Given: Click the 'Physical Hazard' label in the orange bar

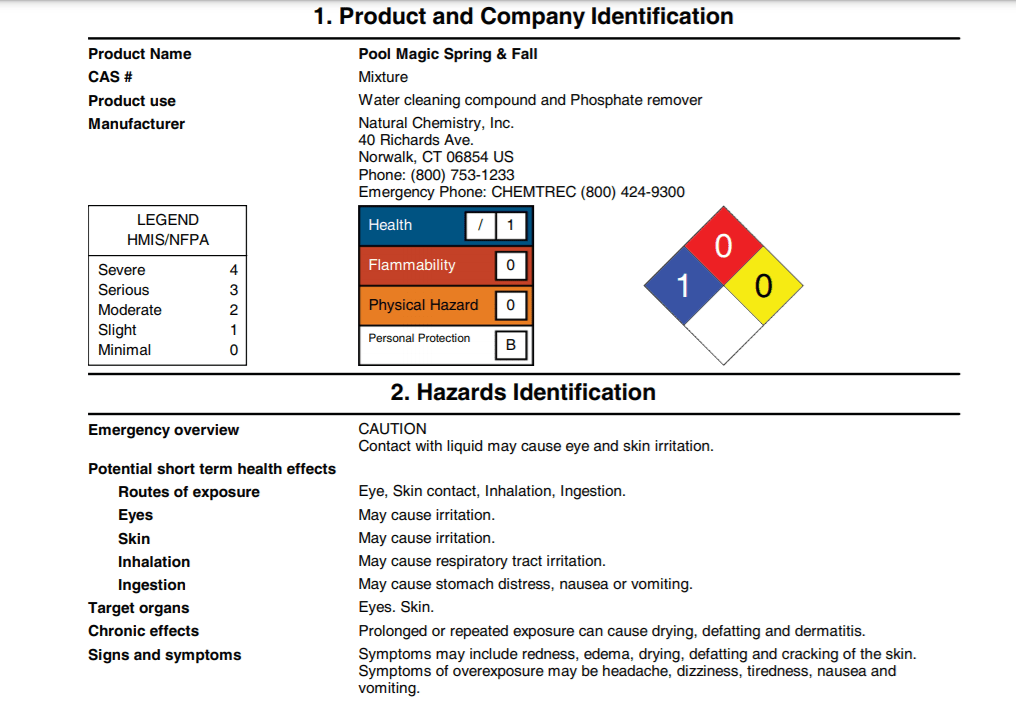Looking at the screenshot, I should click(x=423, y=305).
